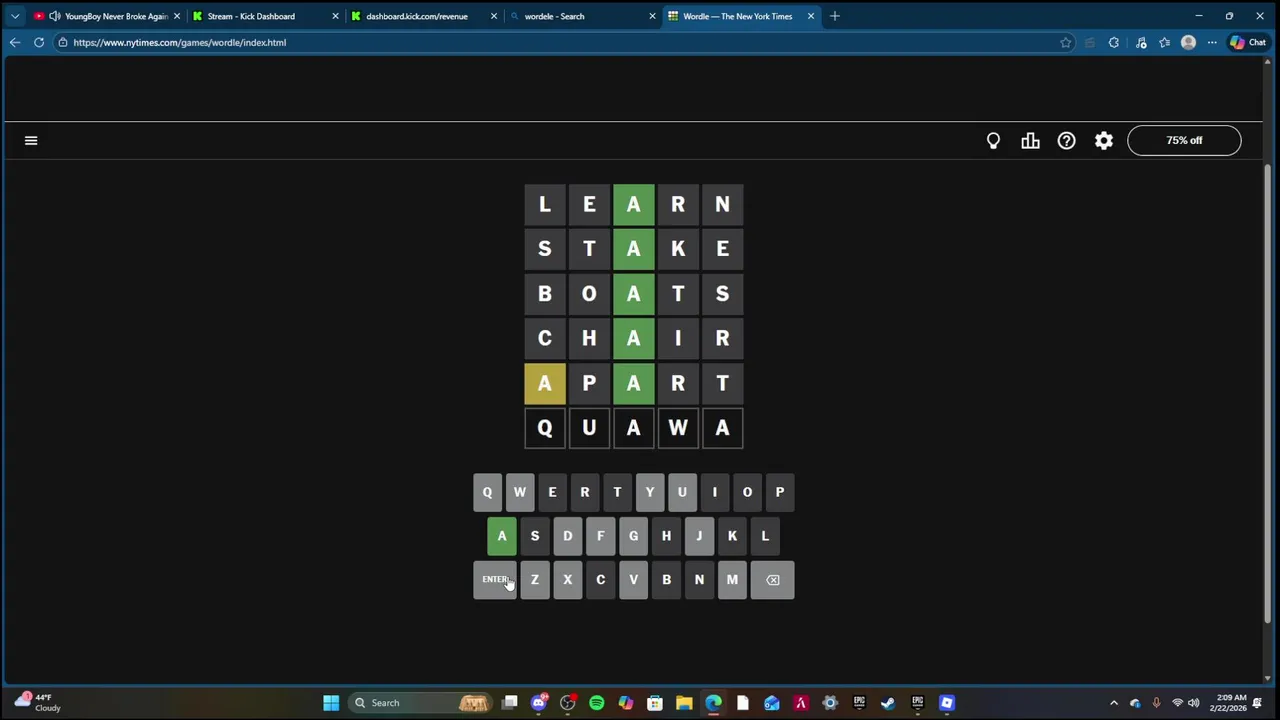Image resolution: width=1280 pixels, height=720 pixels.
Task: Open the notification bell in tray
Action: tap(1258, 703)
